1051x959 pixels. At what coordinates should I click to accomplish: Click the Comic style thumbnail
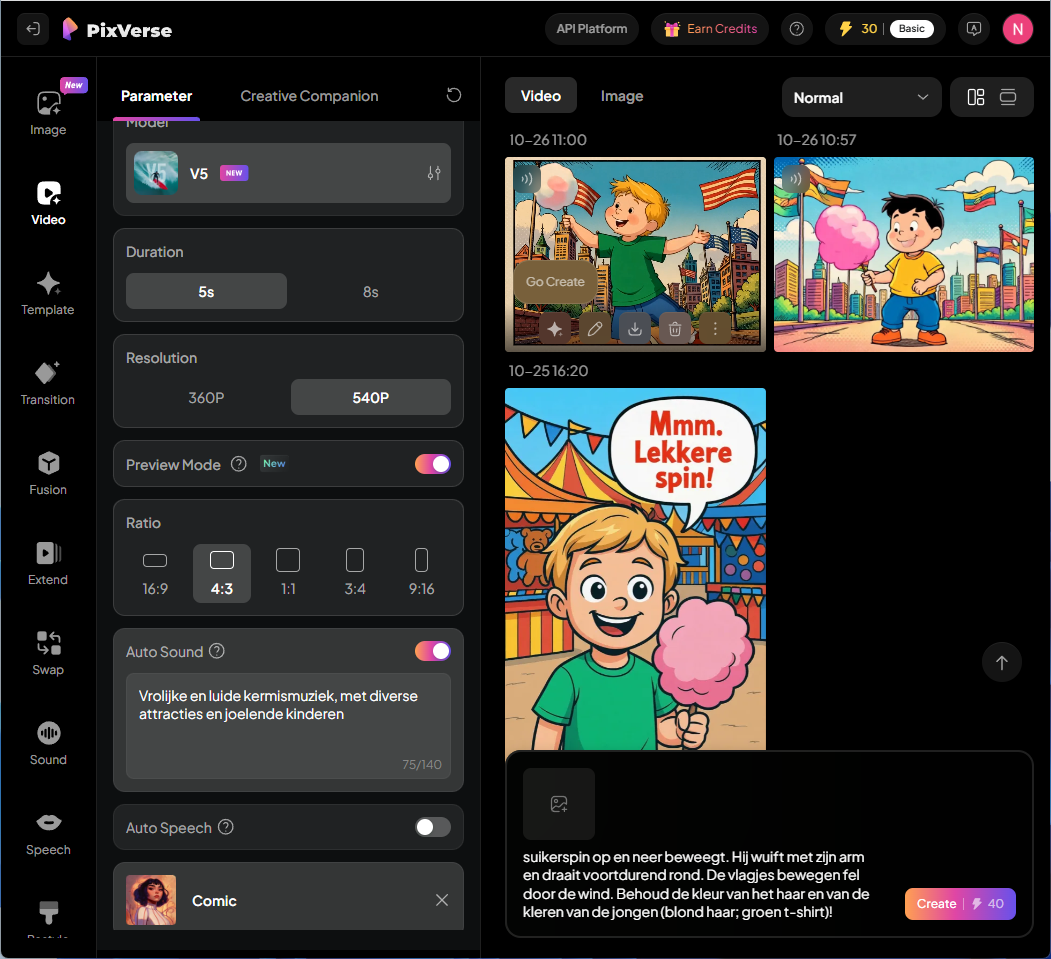151,899
